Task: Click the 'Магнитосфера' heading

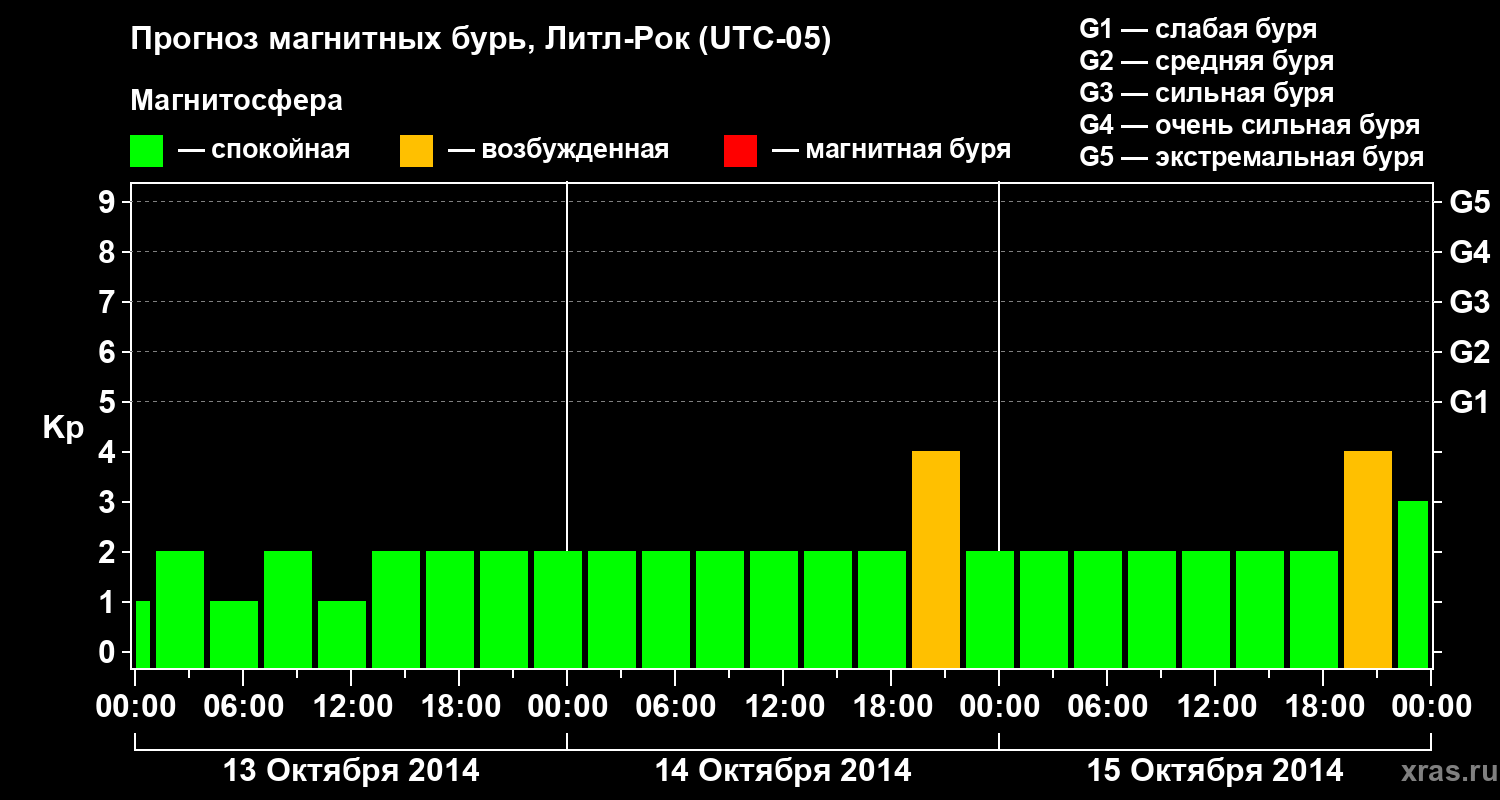Action: 236,101
